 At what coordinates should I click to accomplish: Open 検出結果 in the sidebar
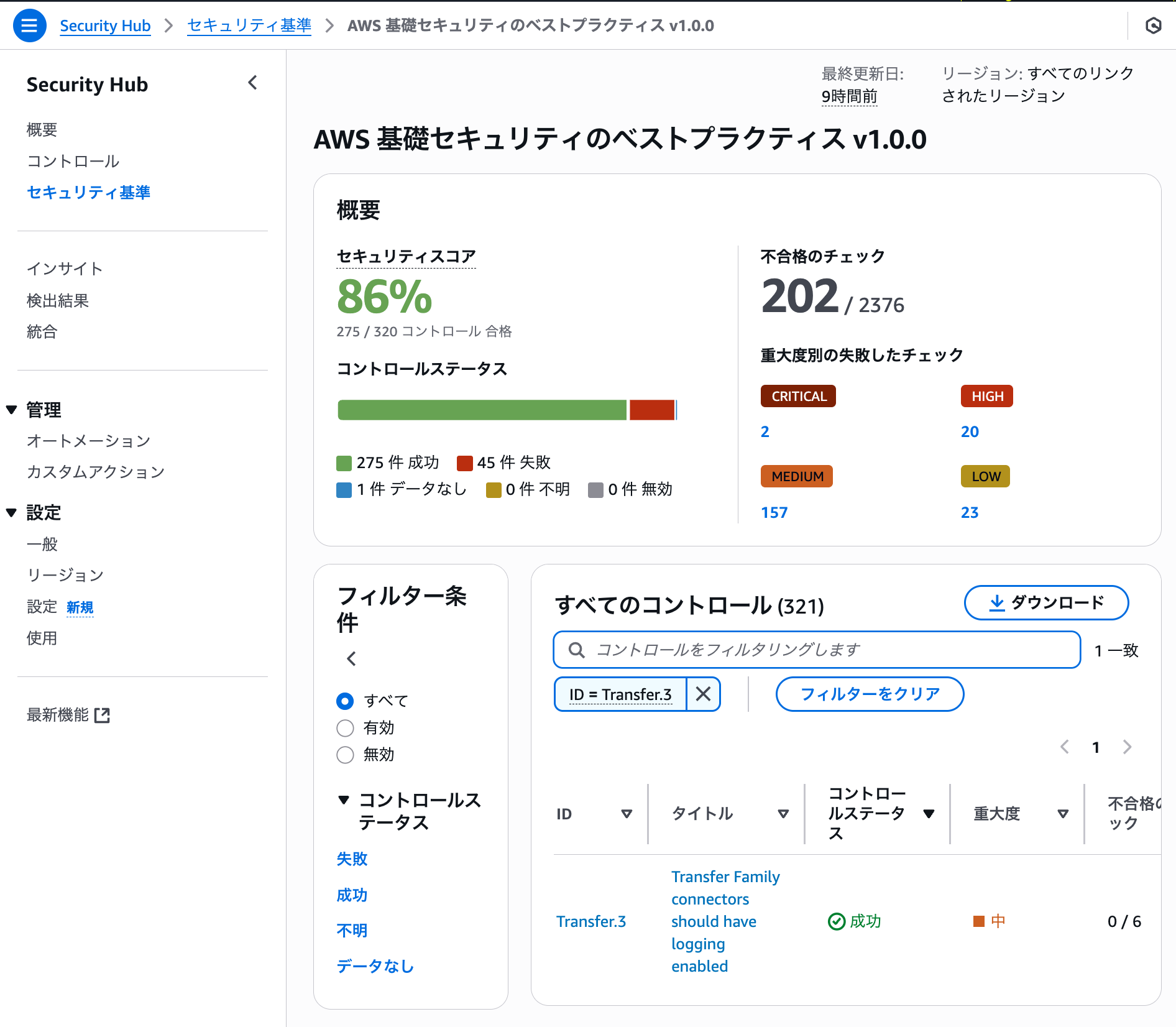pos(57,300)
